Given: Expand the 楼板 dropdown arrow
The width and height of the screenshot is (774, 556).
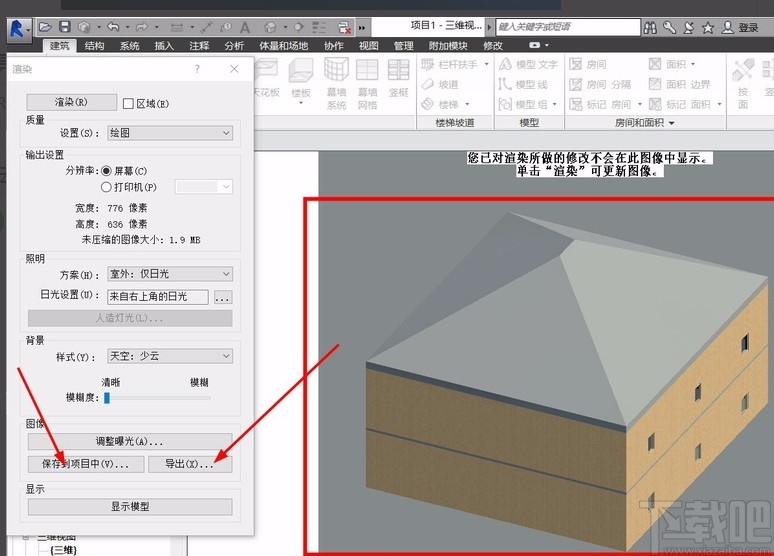Looking at the screenshot, I should pos(301,104).
